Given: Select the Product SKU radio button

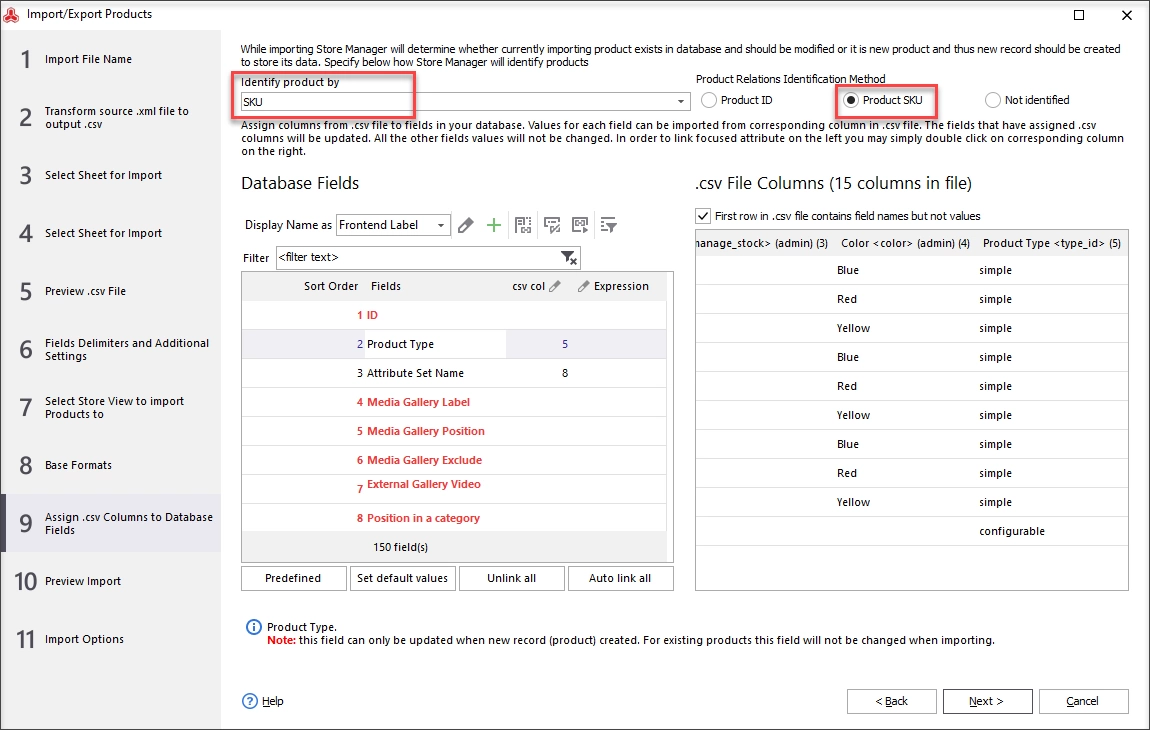Looking at the screenshot, I should coord(851,100).
